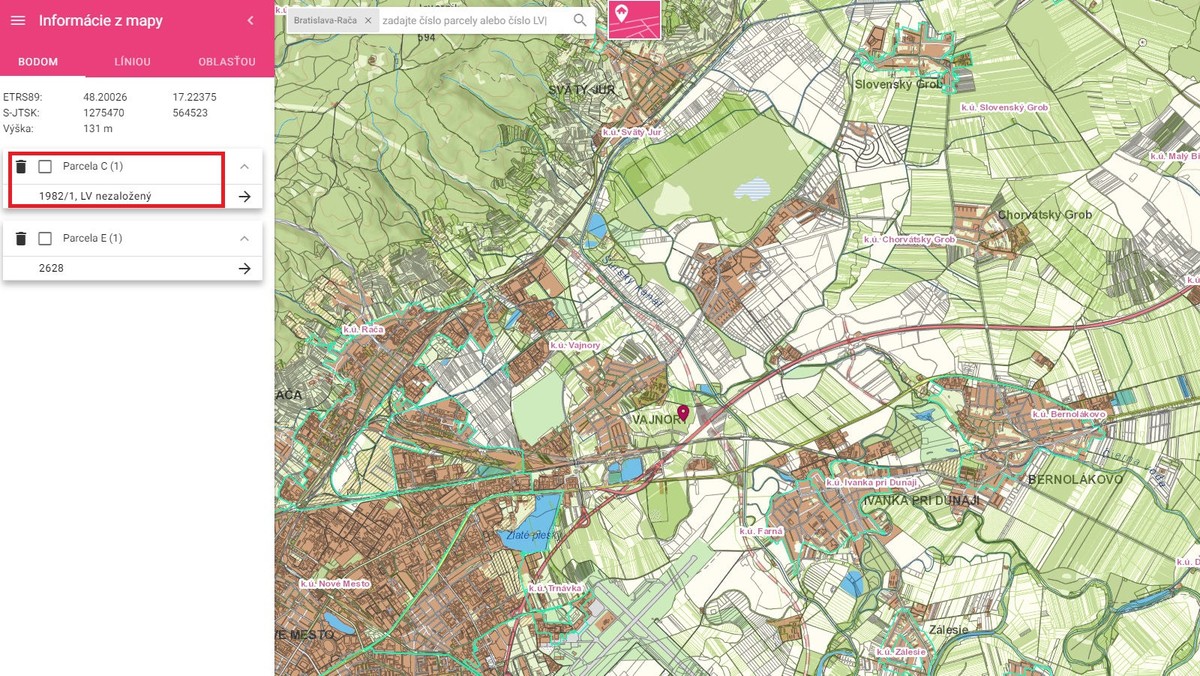Collapse the Informácie z mapy side panel
Viewport: 1200px width, 676px height.
pos(250,21)
